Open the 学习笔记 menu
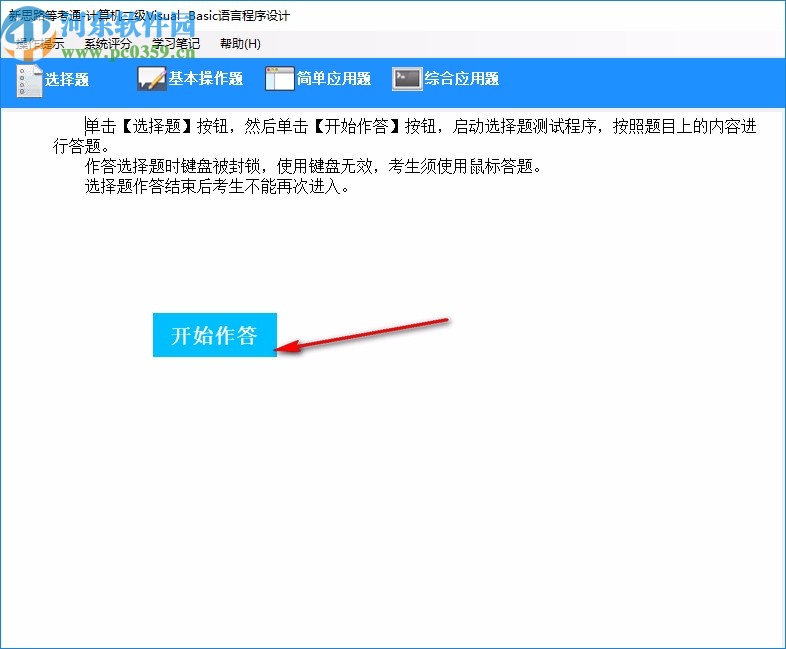The image size is (786, 649). pos(176,44)
